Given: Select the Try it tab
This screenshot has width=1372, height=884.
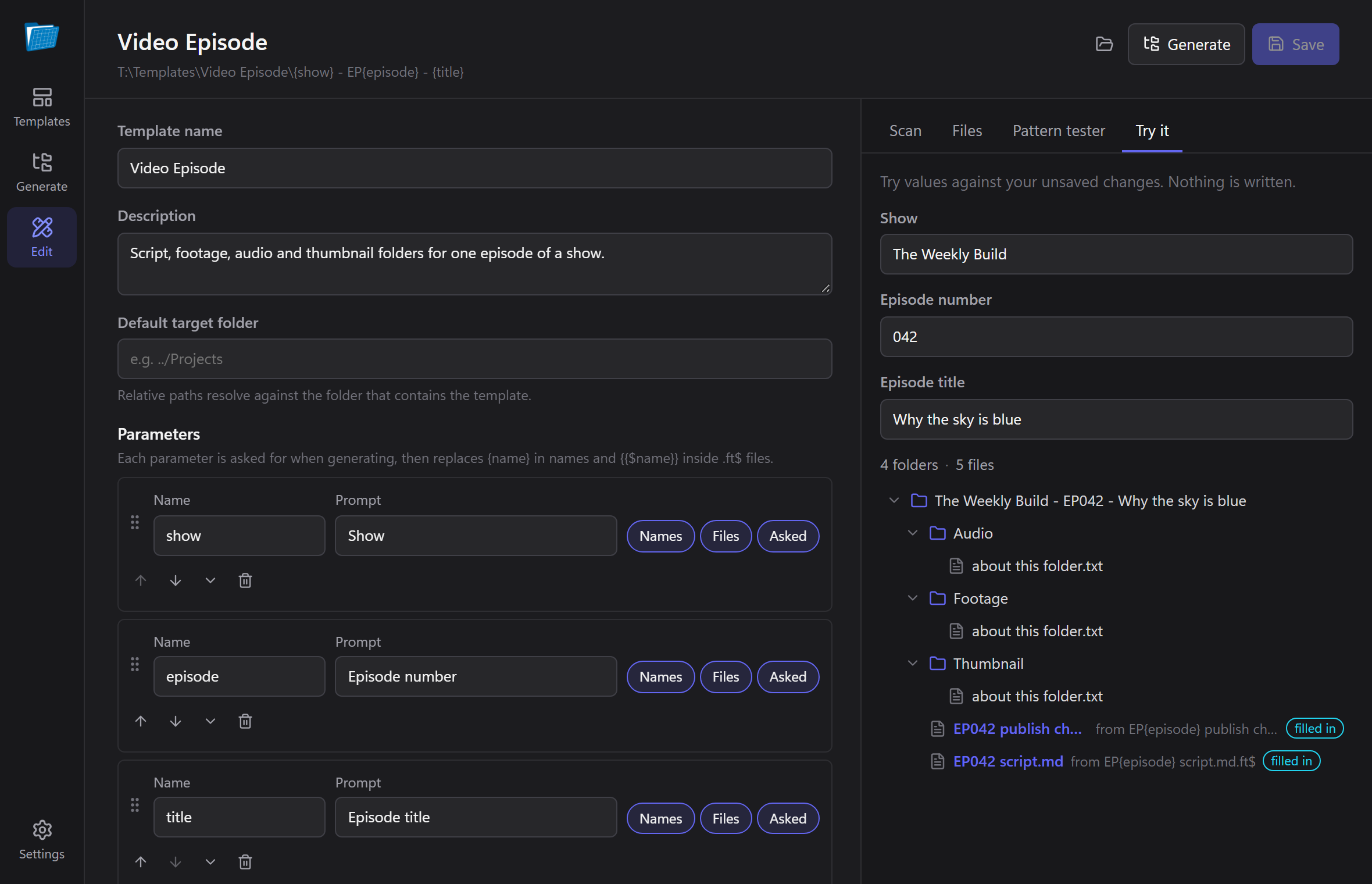Looking at the screenshot, I should point(1152,131).
